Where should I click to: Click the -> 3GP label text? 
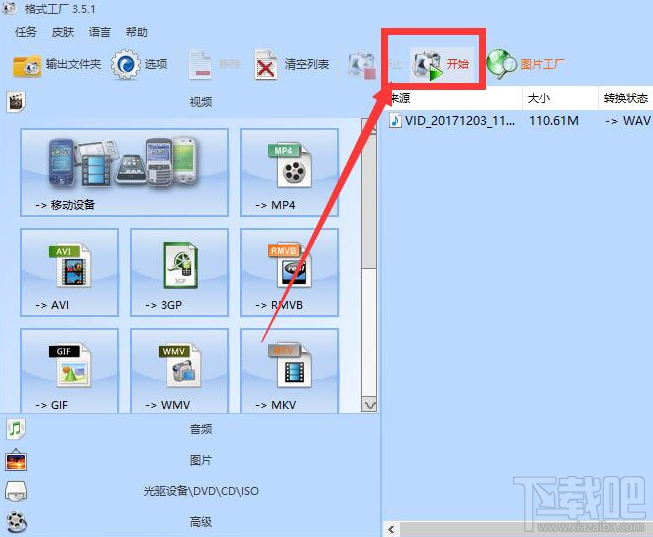click(164, 305)
